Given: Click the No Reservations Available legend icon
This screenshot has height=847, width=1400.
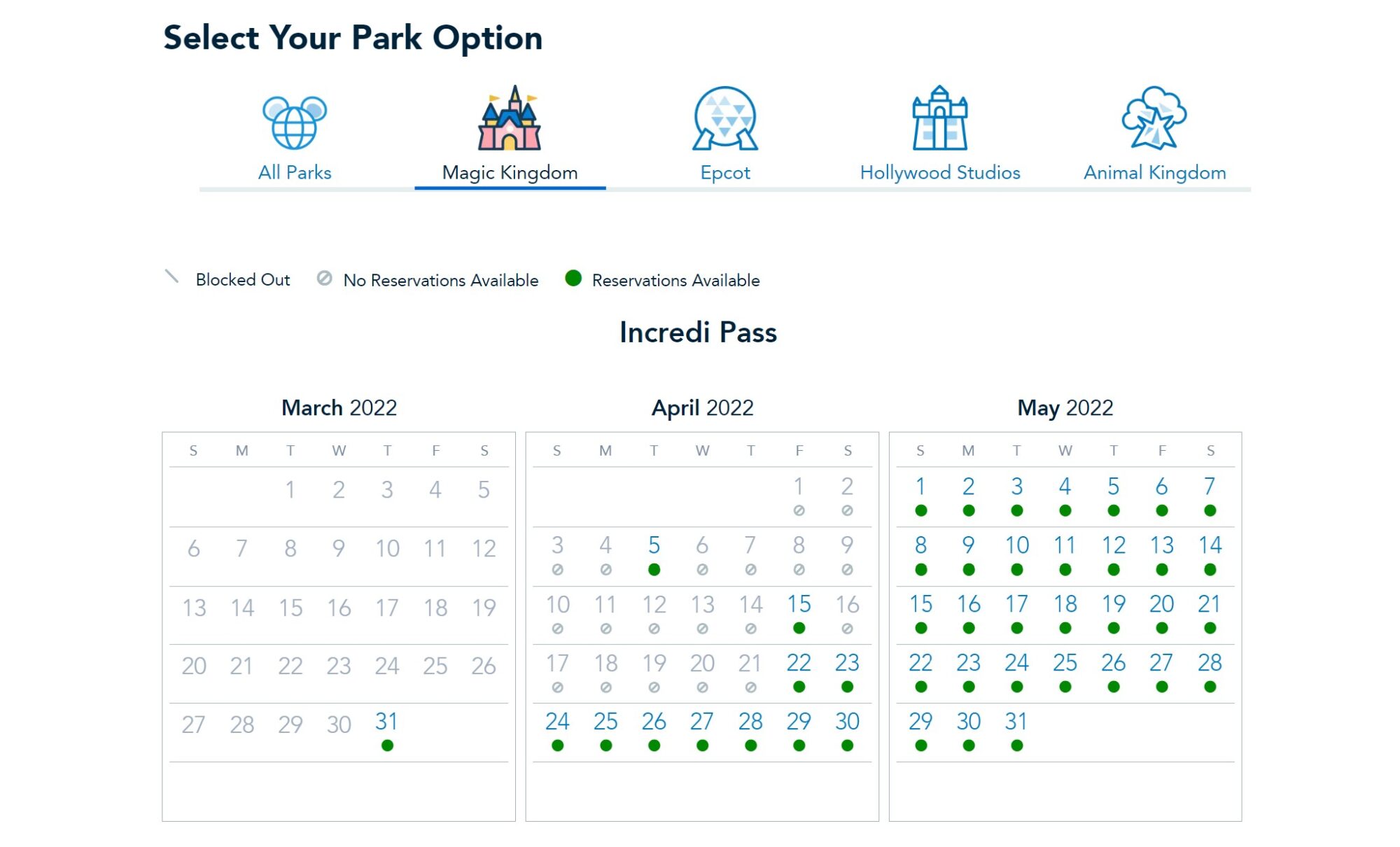Looking at the screenshot, I should (x=324, y=279).
